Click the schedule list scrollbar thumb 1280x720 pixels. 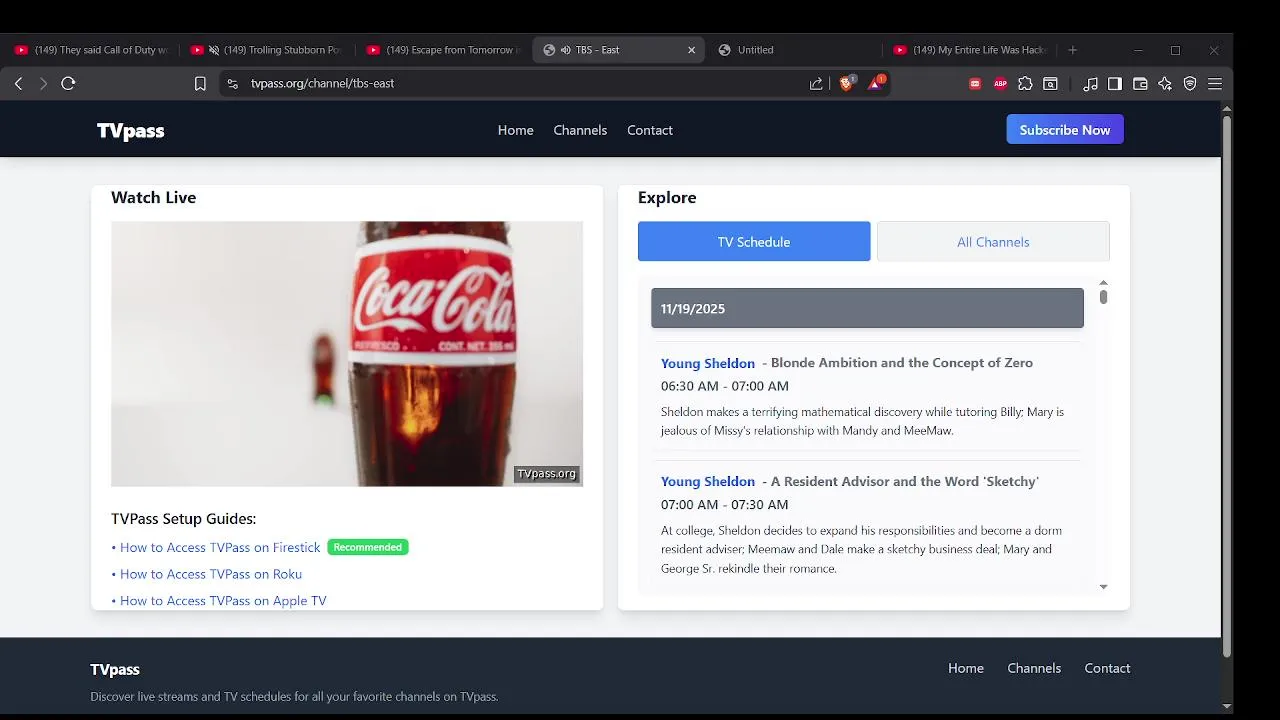[x=1103, y=297]
